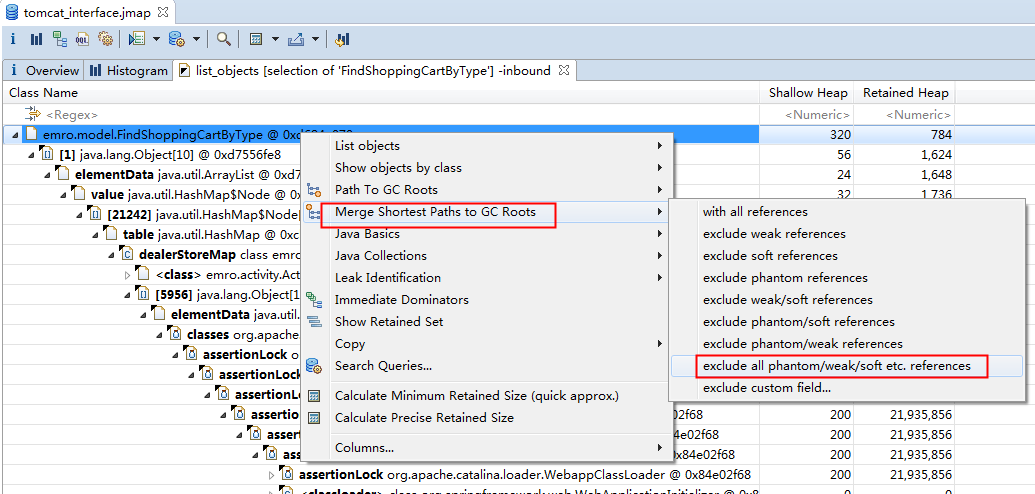Open the OQL query editor icon
The height and width of the screenshot is (494, 1035).
[83, 40]
